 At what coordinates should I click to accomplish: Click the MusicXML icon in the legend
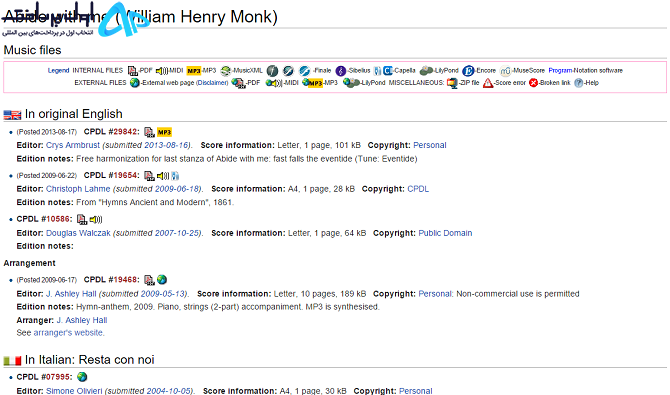click(226, 71)
